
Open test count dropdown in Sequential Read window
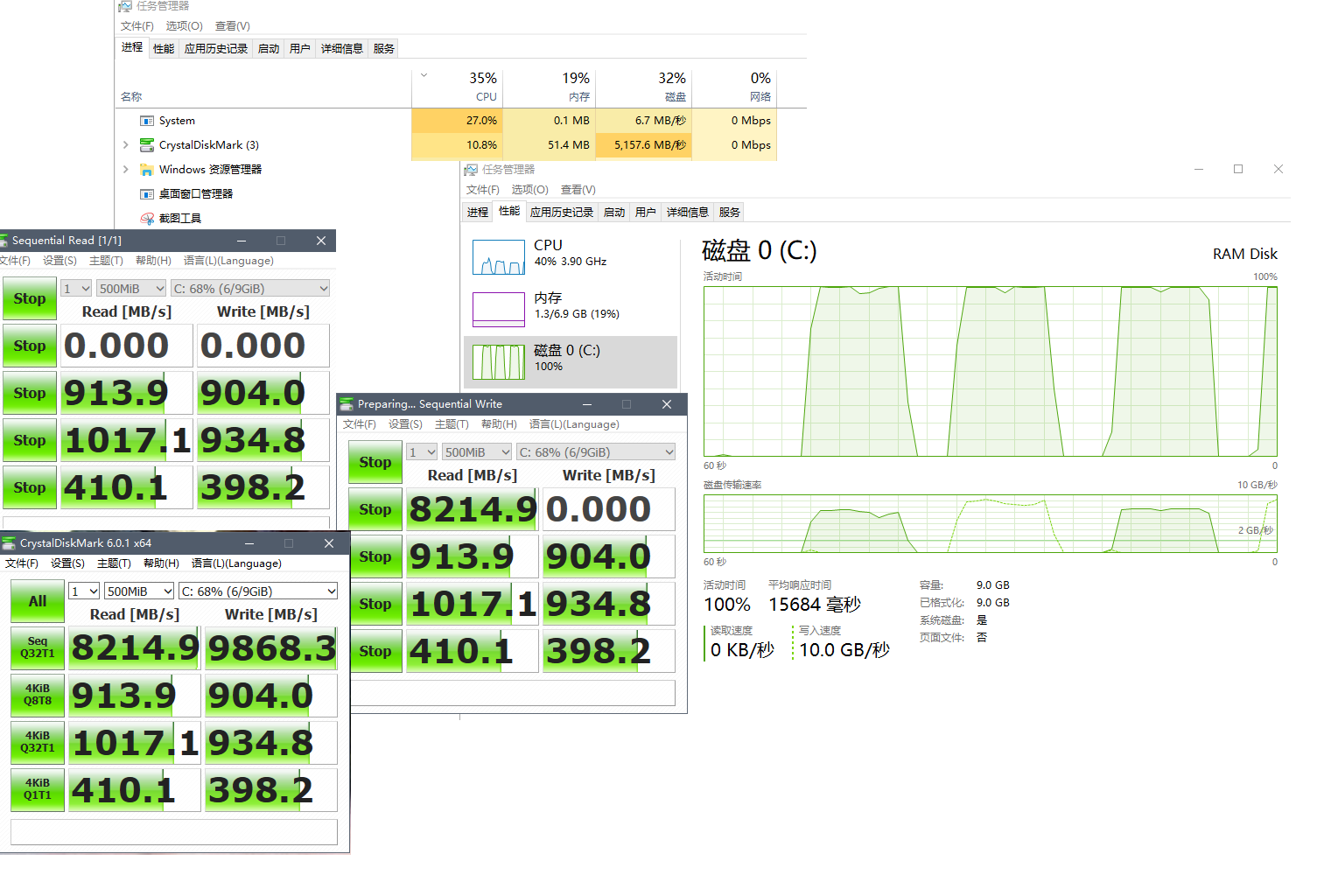76,289
